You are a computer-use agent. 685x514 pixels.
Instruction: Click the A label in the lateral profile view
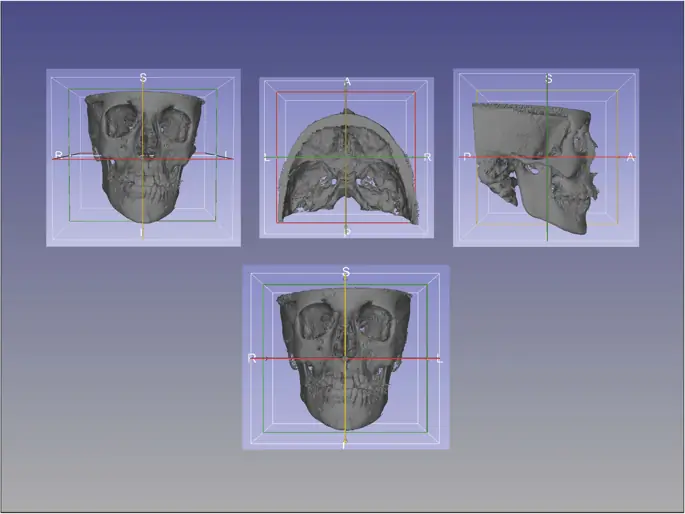(630, 157)
